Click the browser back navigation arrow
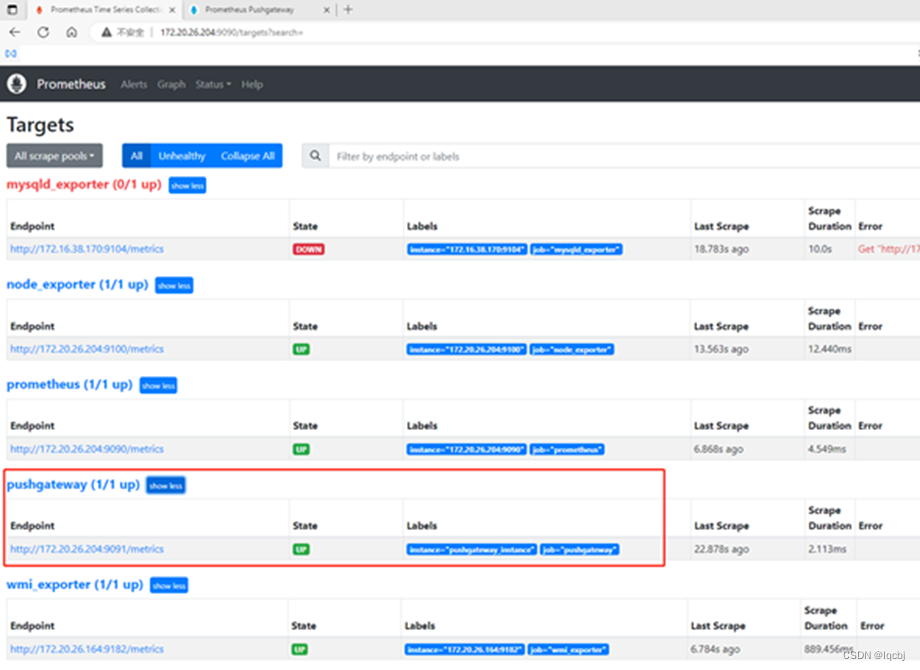Screen dimensions: 920x670 click(x=14, y=31)
